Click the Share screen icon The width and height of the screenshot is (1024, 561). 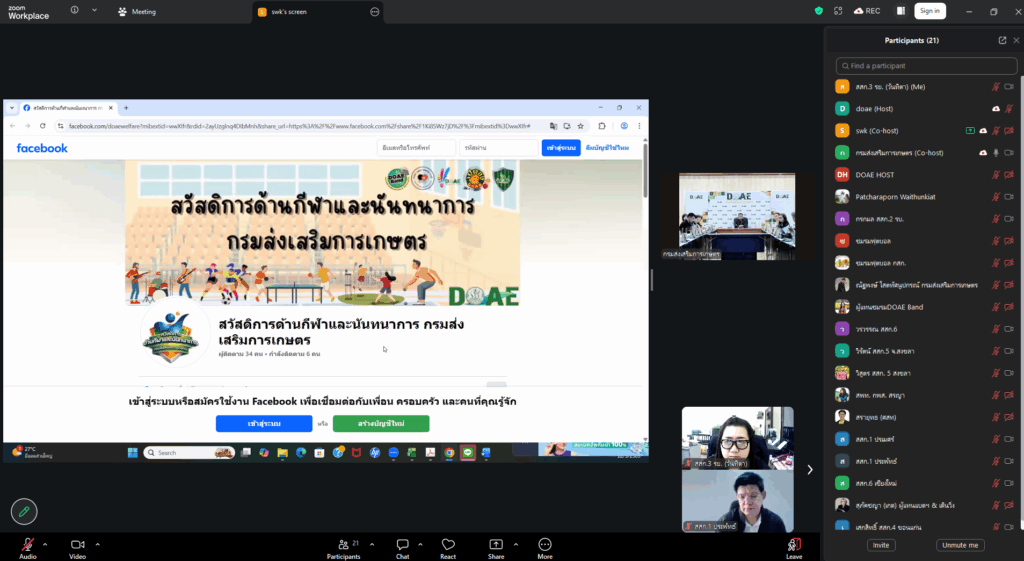click(496, 545)
